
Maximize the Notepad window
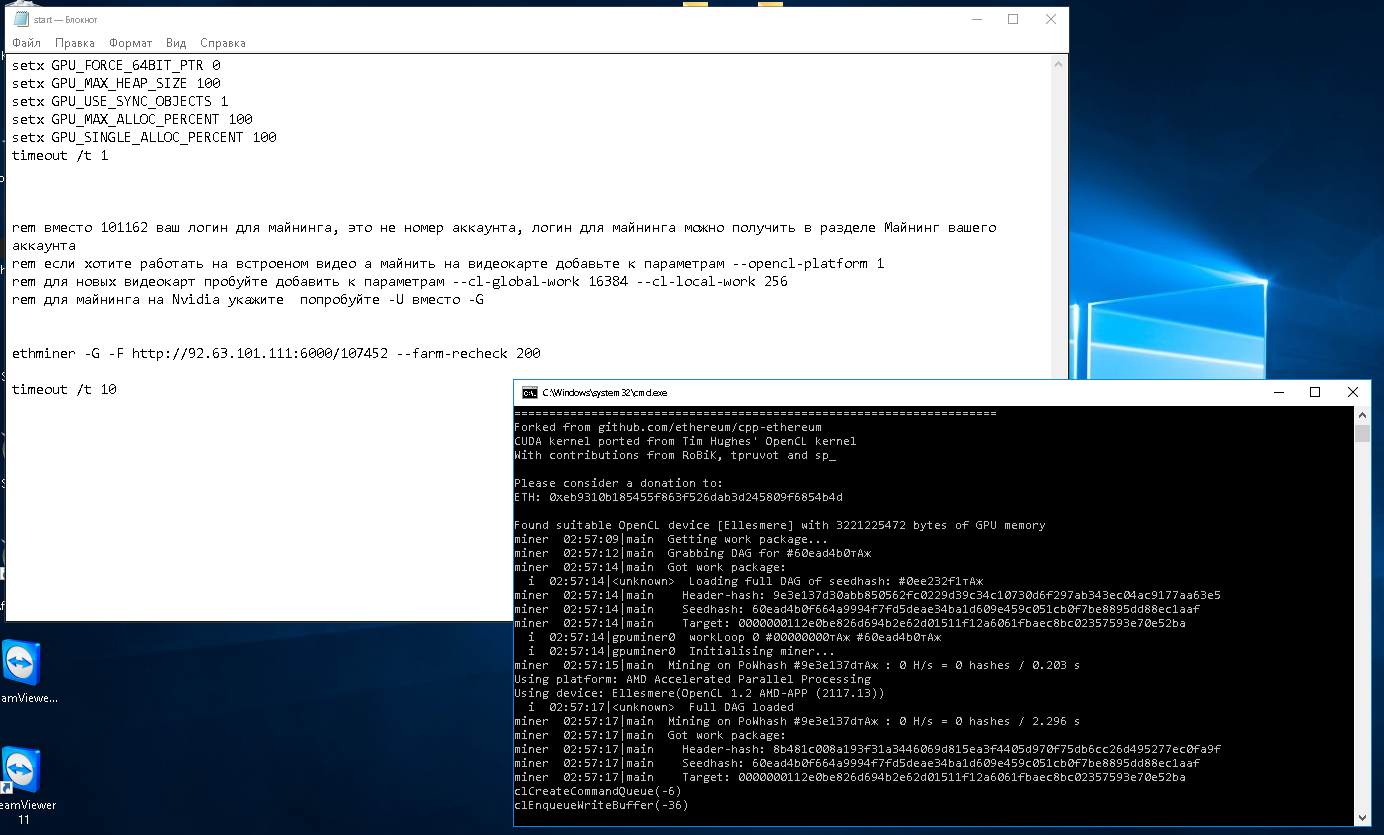[x=1013, y=19]
